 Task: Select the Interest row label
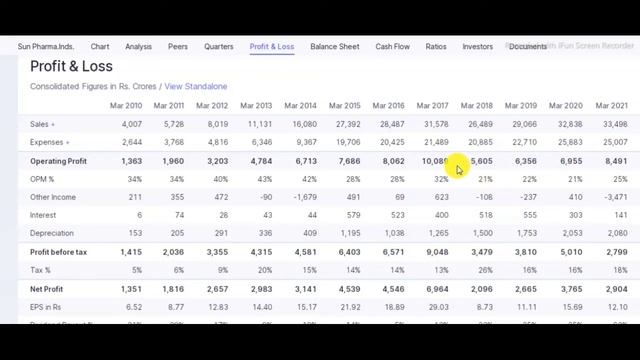coord(43,215)
